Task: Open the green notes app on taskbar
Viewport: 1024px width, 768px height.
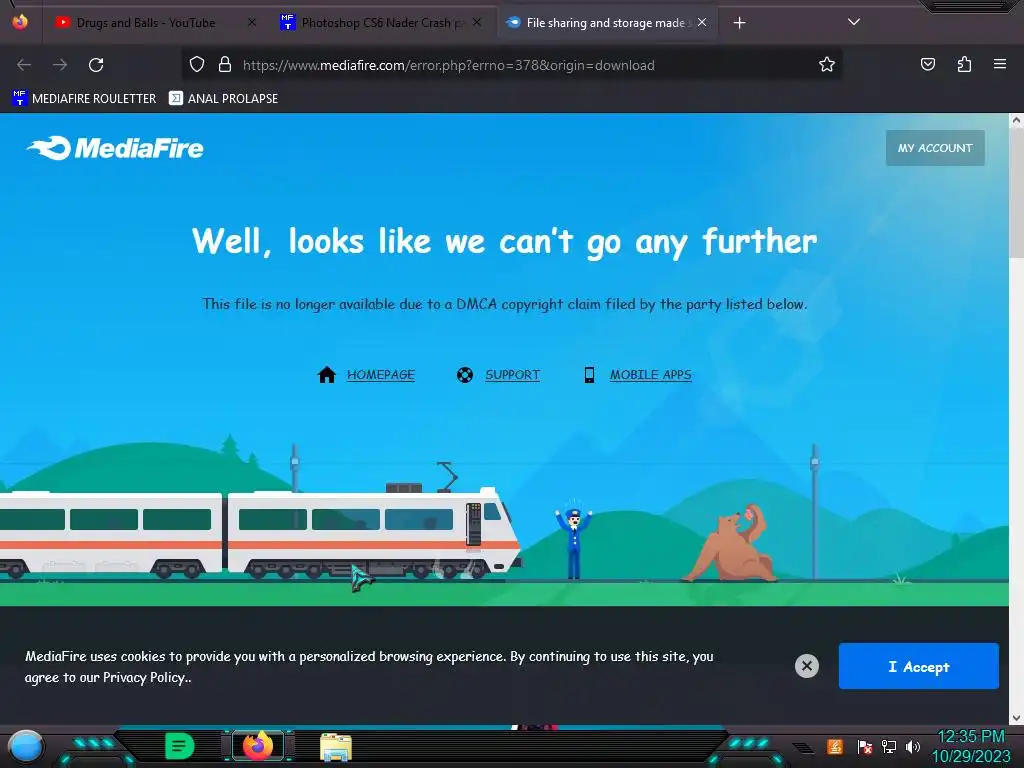Action: click(x=180, y=746)
